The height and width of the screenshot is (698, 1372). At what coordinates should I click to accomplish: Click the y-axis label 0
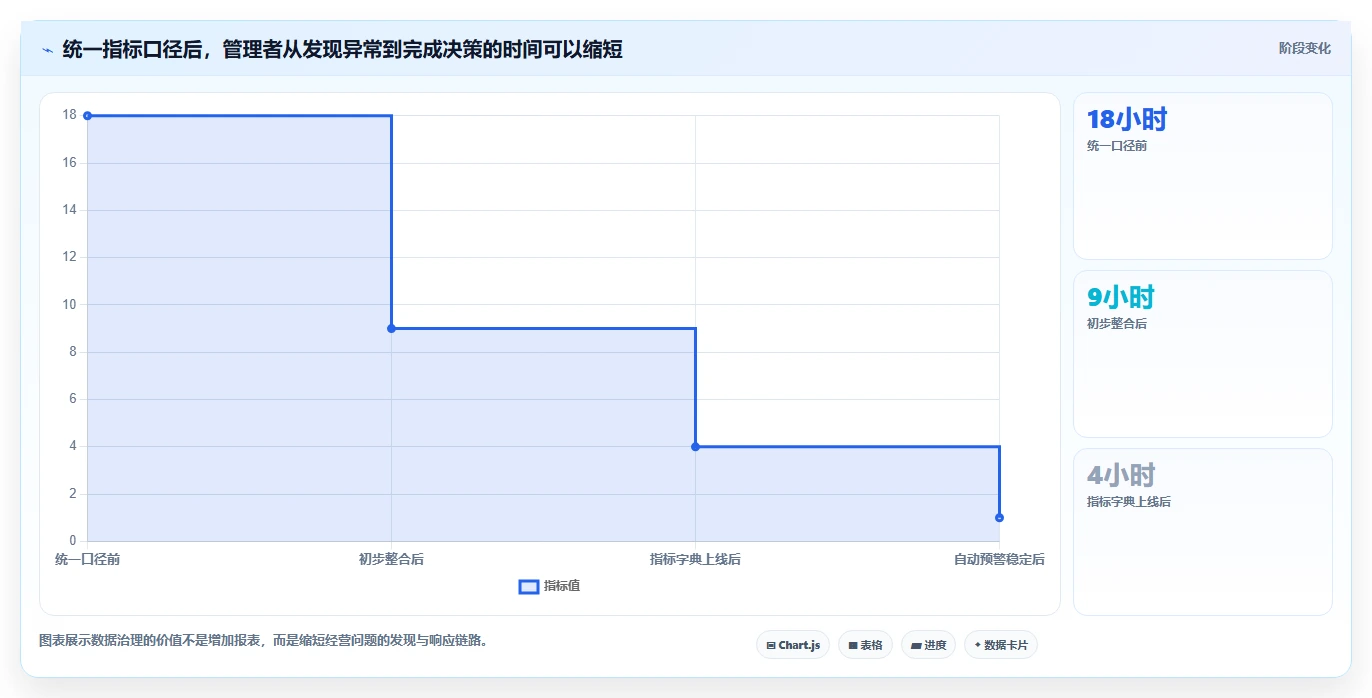(72, 541)
